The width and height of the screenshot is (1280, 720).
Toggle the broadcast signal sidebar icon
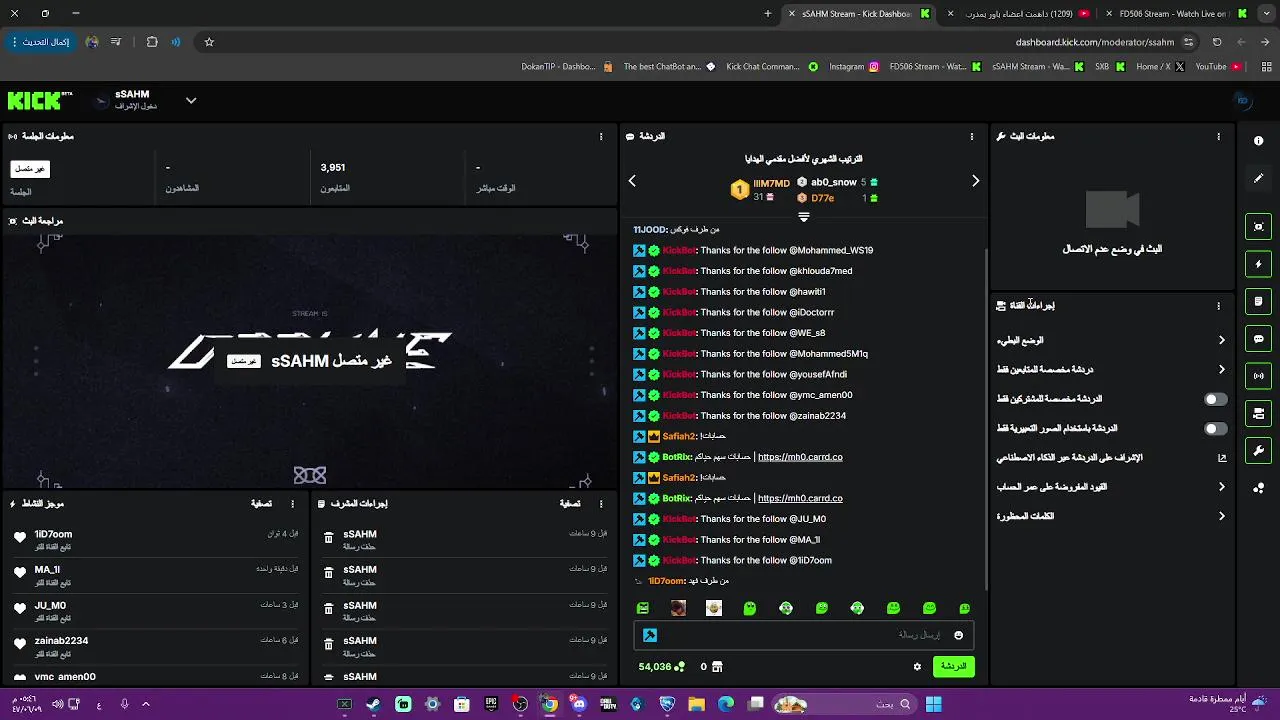point(1259,376)
